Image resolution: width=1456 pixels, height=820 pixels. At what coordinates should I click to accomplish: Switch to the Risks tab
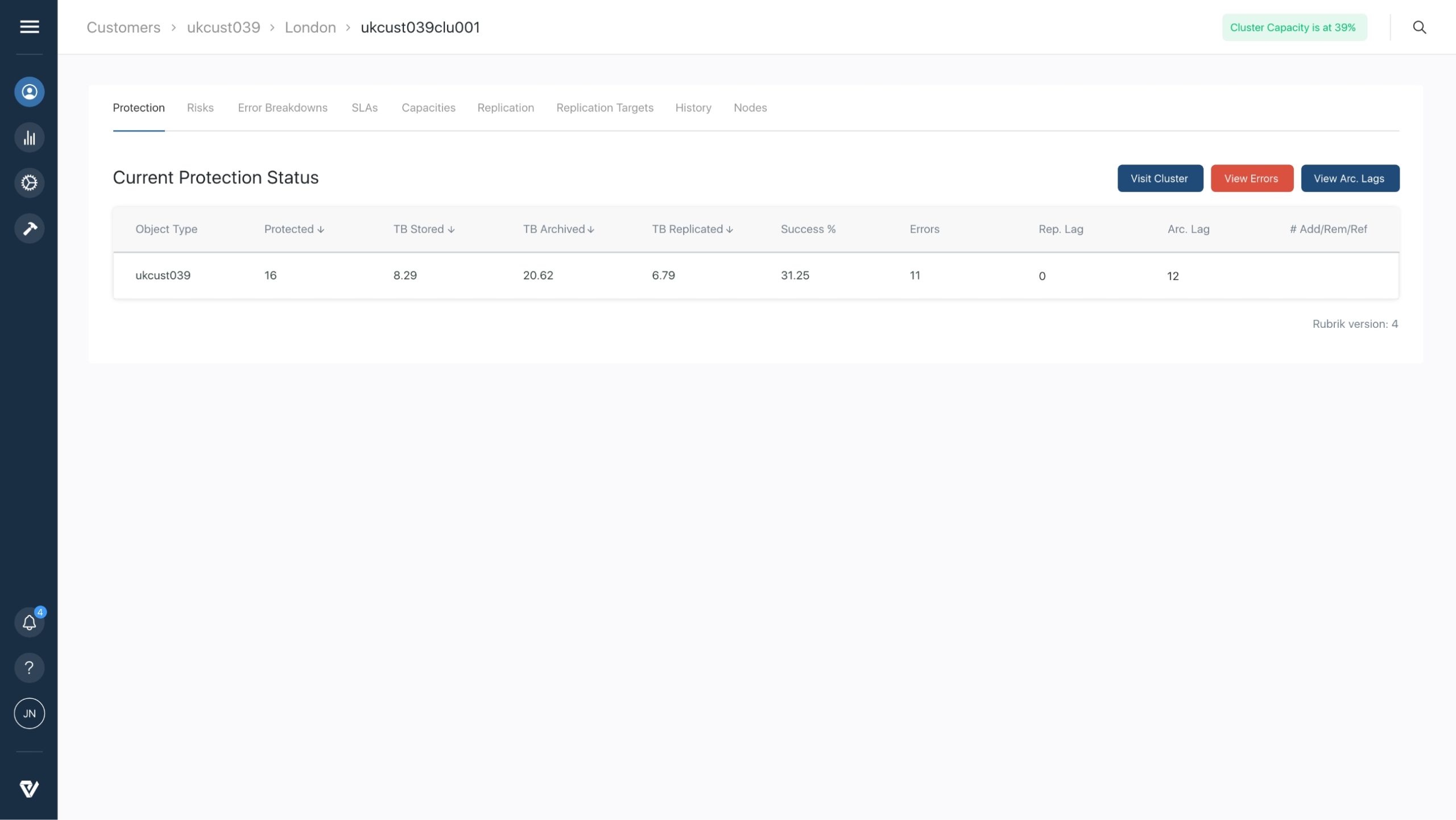pos(200,108)
